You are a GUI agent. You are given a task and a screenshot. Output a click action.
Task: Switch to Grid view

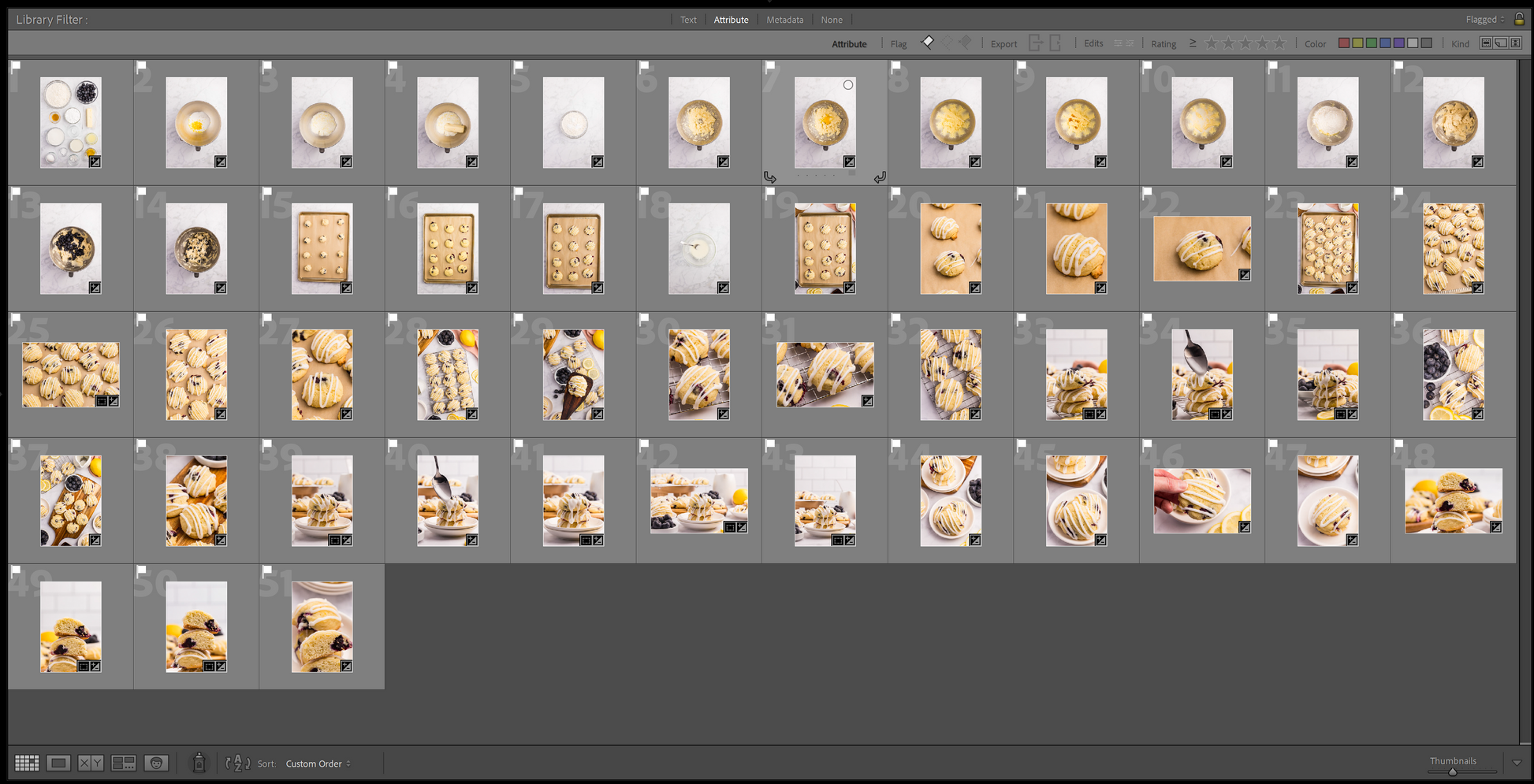pyautogui.click(x=27, y=763)
